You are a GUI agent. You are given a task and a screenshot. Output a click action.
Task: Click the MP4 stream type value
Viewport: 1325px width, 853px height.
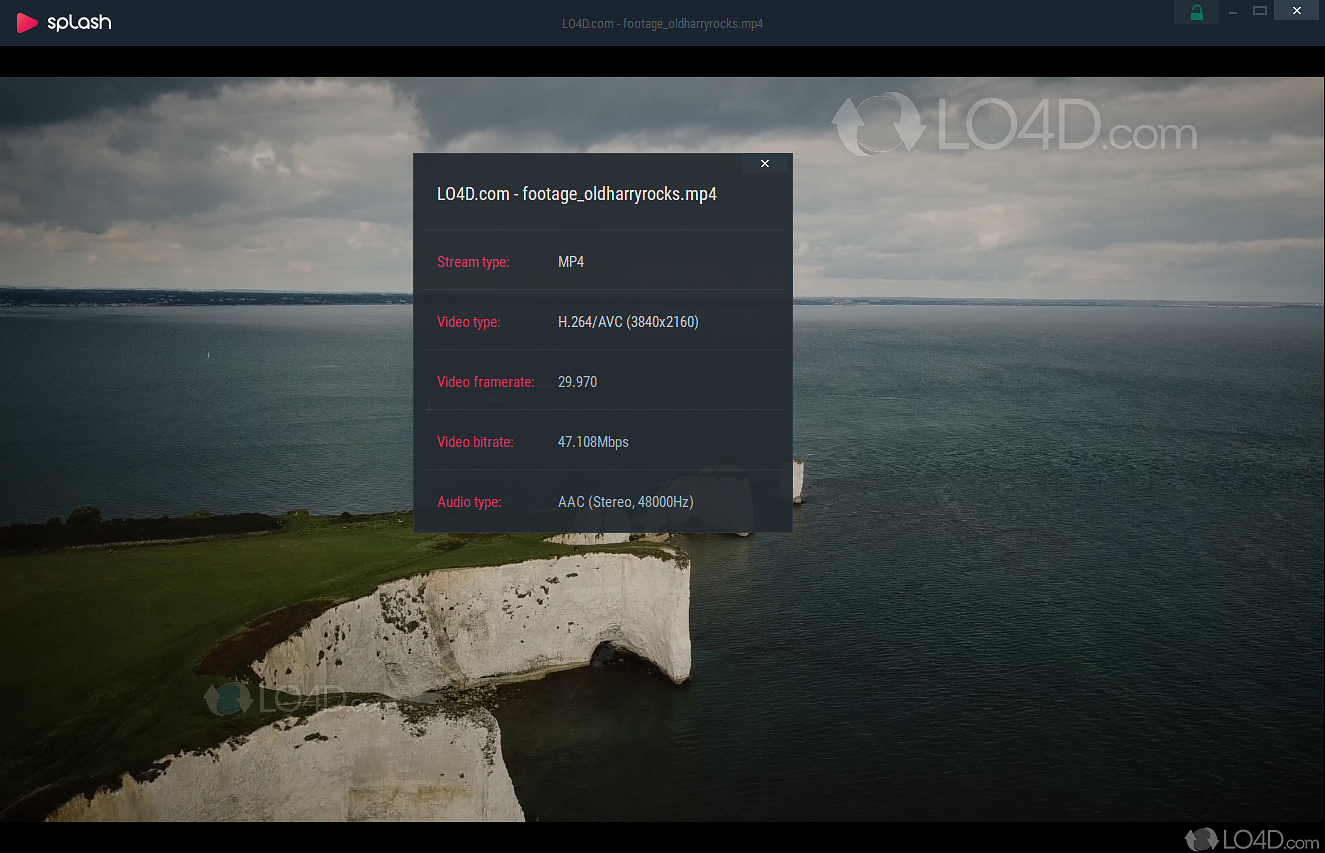coord(571,261)
